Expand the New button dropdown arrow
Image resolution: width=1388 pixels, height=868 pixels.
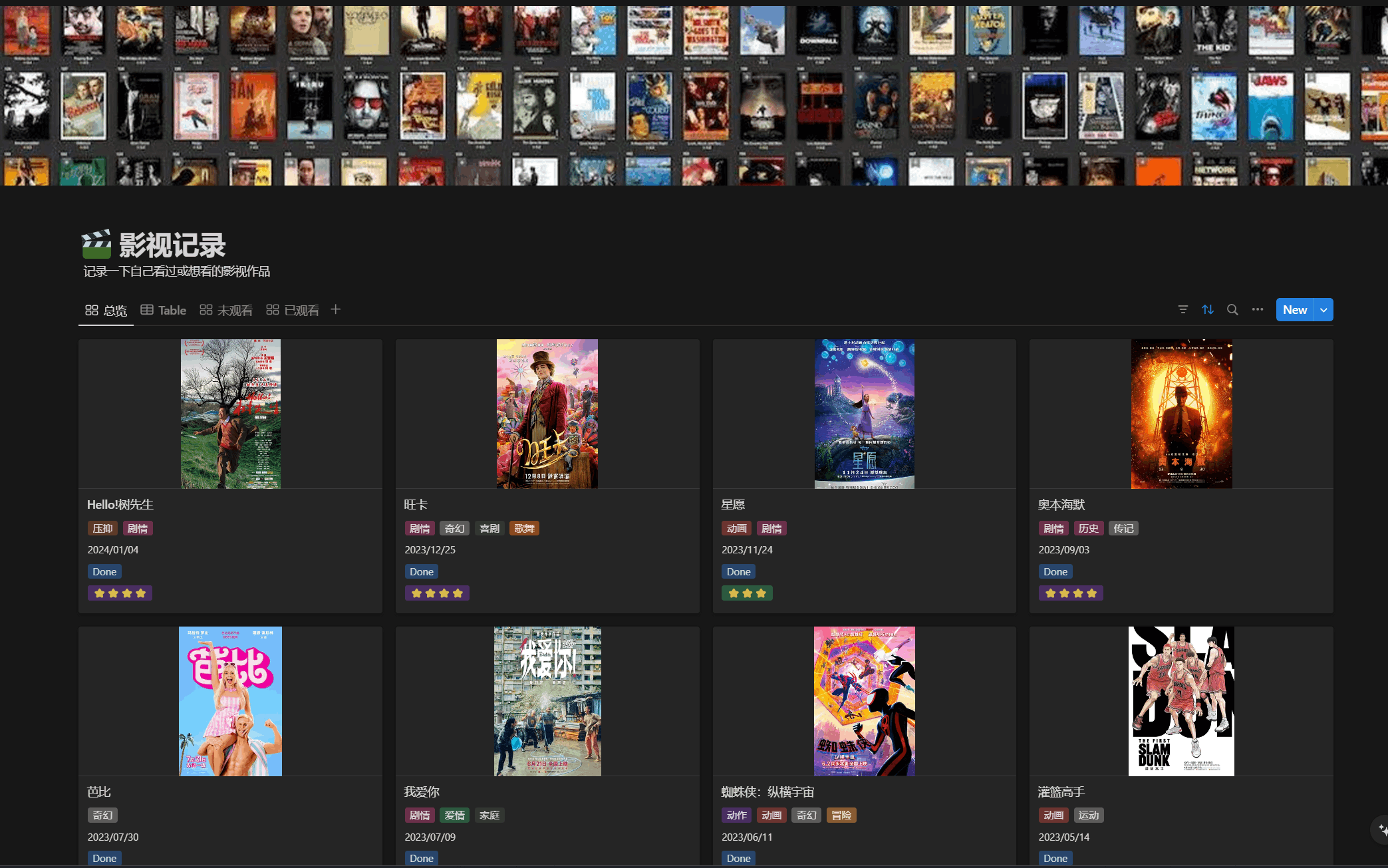(x=1323, y=310)
